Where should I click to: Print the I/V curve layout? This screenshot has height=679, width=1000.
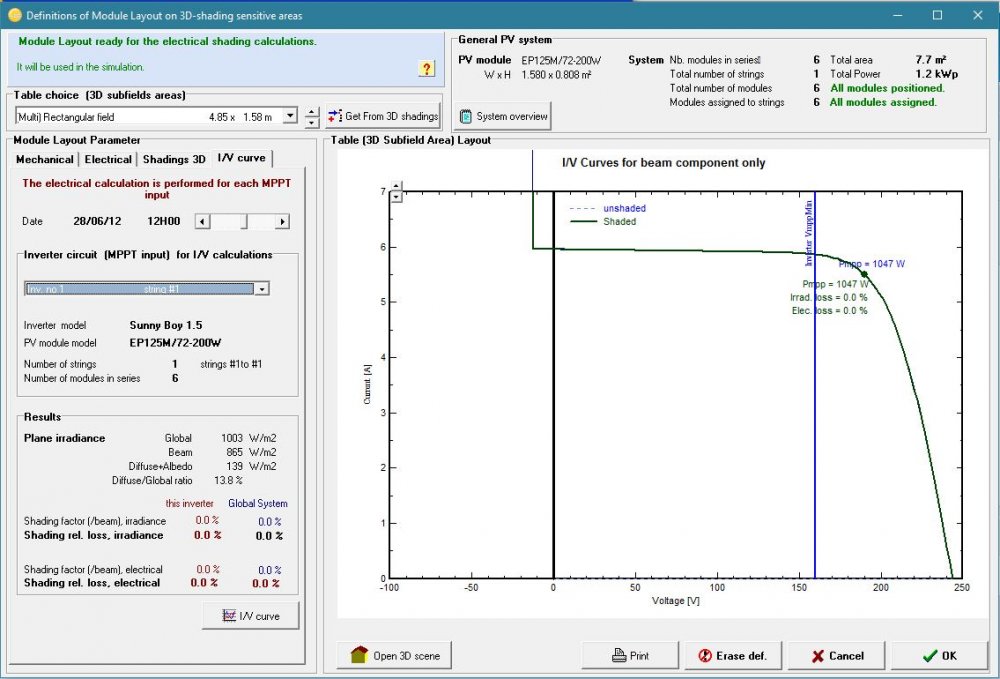click(630, 656)
